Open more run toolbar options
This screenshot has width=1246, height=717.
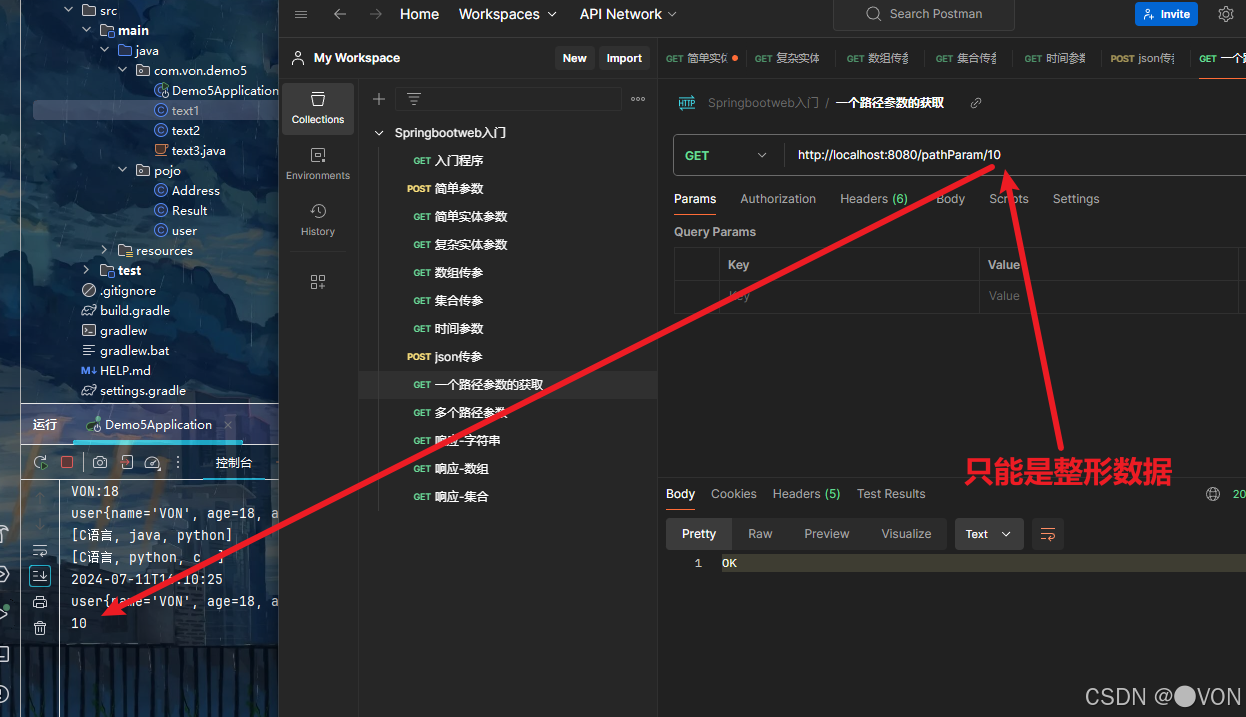[179, 462]
